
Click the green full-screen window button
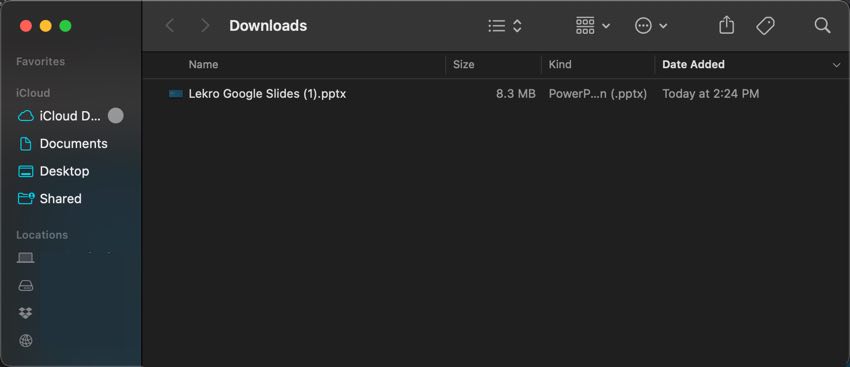click(66, 26)
